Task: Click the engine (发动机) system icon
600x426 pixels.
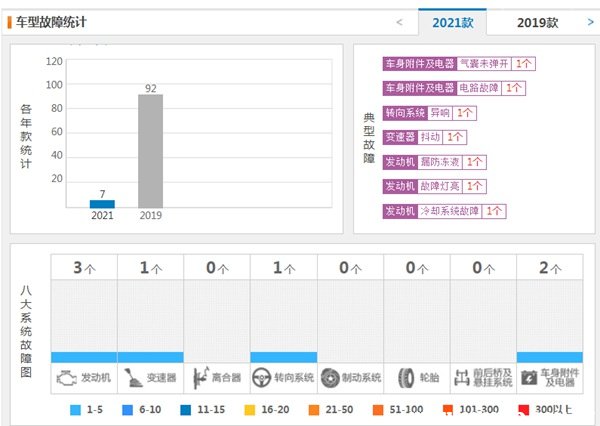Action: point(65,378)
